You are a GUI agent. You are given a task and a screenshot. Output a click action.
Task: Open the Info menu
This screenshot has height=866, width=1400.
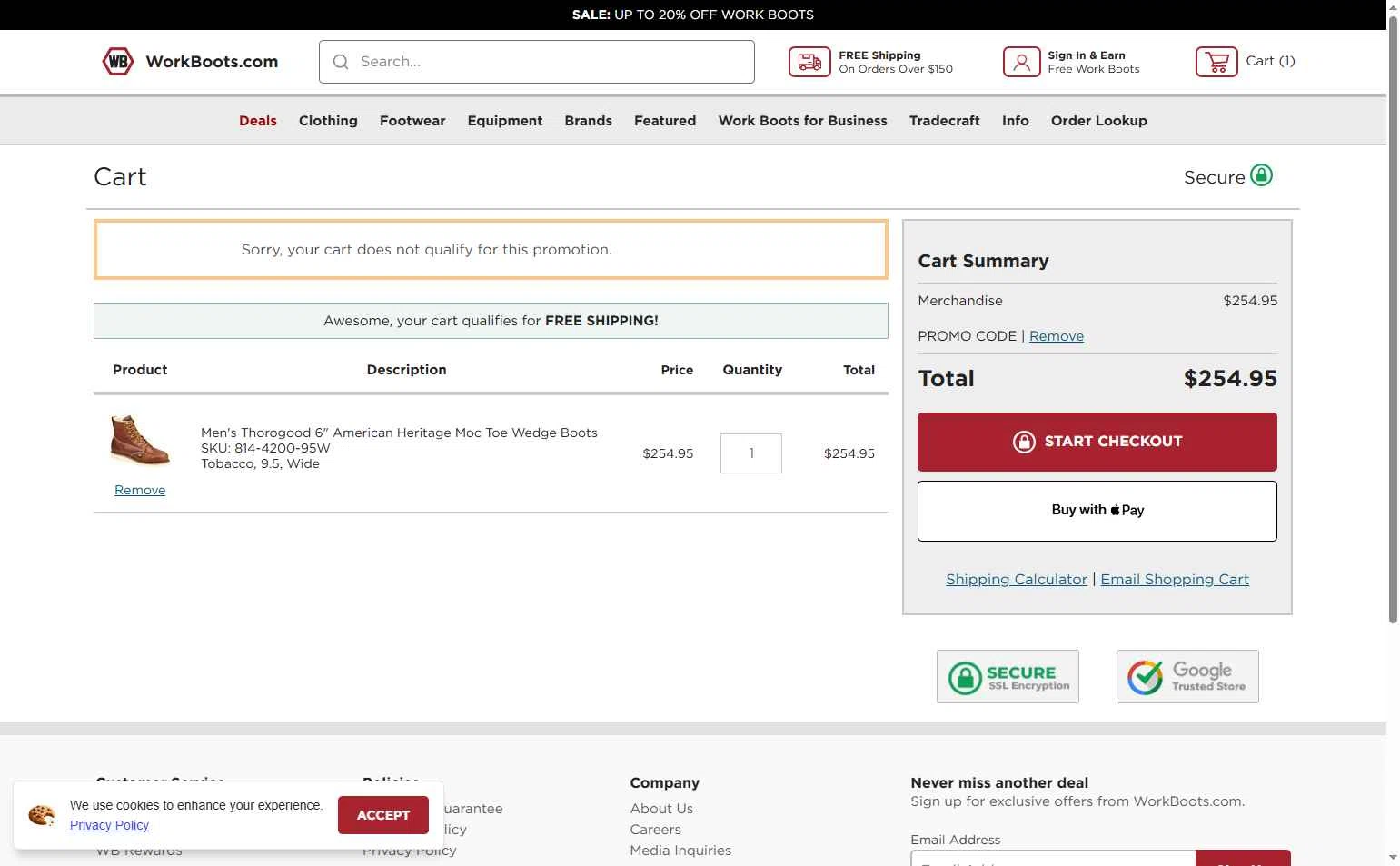1016,121
